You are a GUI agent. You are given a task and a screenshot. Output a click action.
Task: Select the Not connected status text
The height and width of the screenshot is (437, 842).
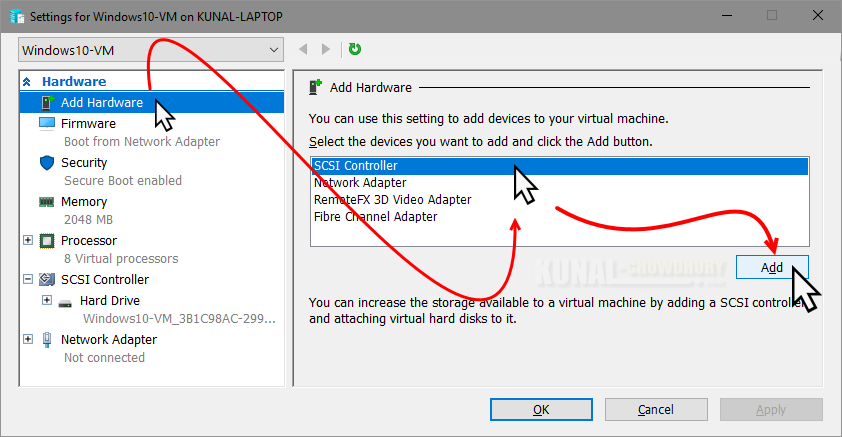[104, 358]
